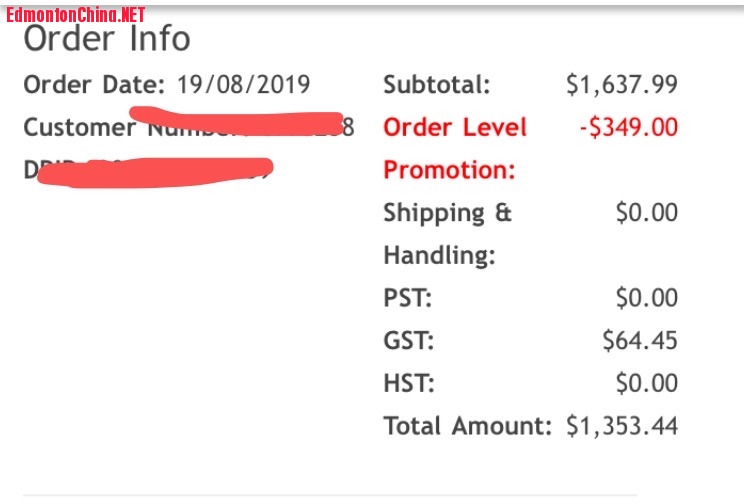Image resolution: width=744 pixels, height=504 pixels.
Task: Click the Subtotal label
Action: 437,84
